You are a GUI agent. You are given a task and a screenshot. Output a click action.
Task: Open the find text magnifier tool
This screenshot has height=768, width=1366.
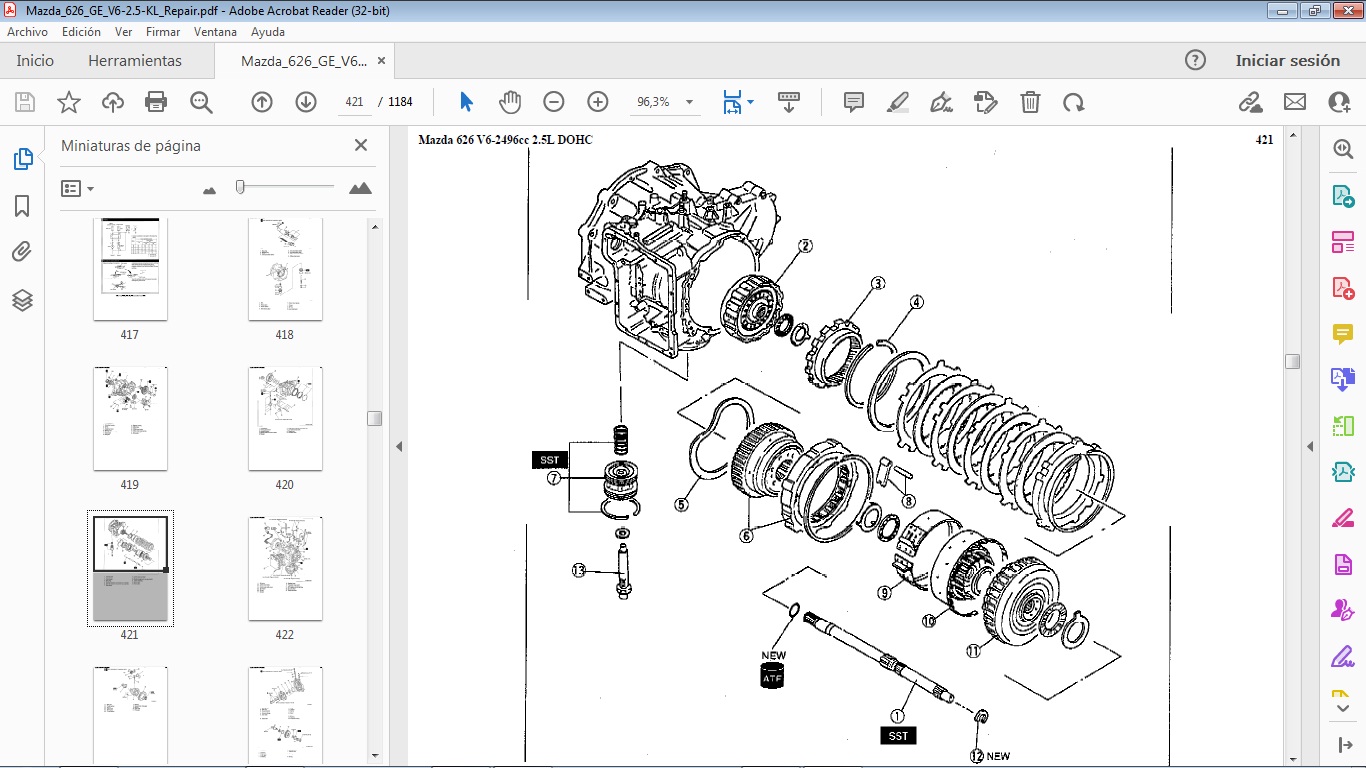pyautogui.click(x=201, y=102)
